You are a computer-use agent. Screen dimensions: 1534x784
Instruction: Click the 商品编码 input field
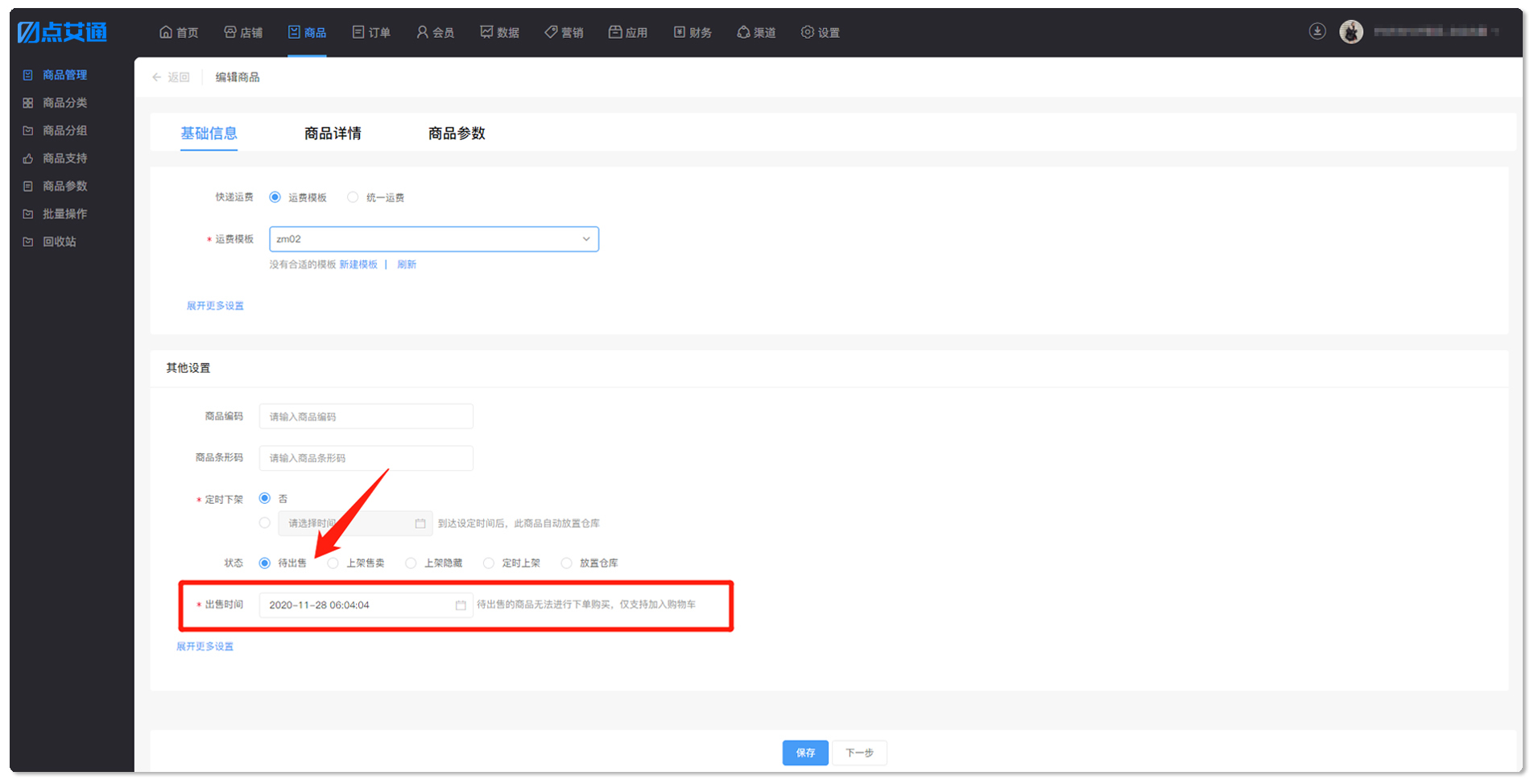pos(366,417)
